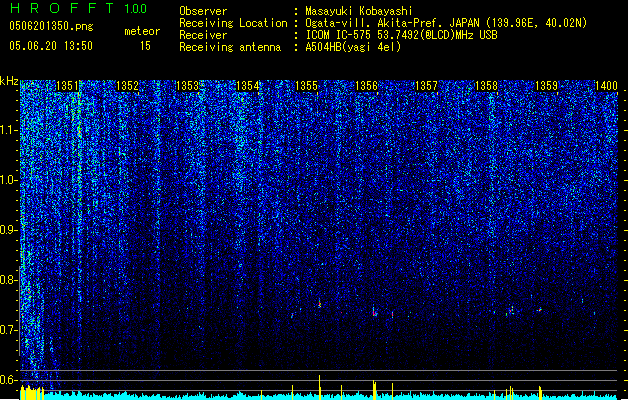Click the 1359 time marker
Image resolution: width=629 pixels, height=400 pixels.
[x=546, y=86]
